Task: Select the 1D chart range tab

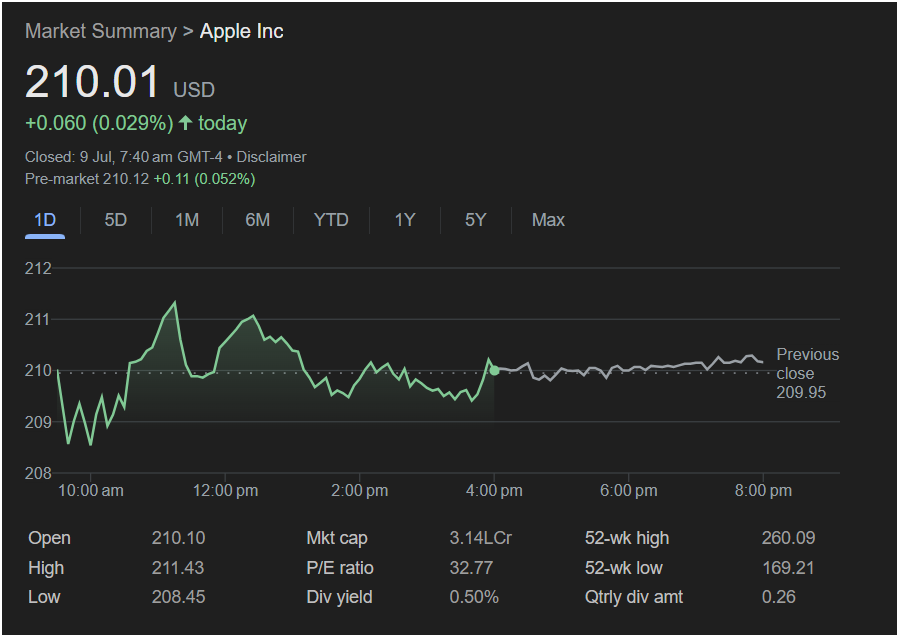Action: click(45, 220)
